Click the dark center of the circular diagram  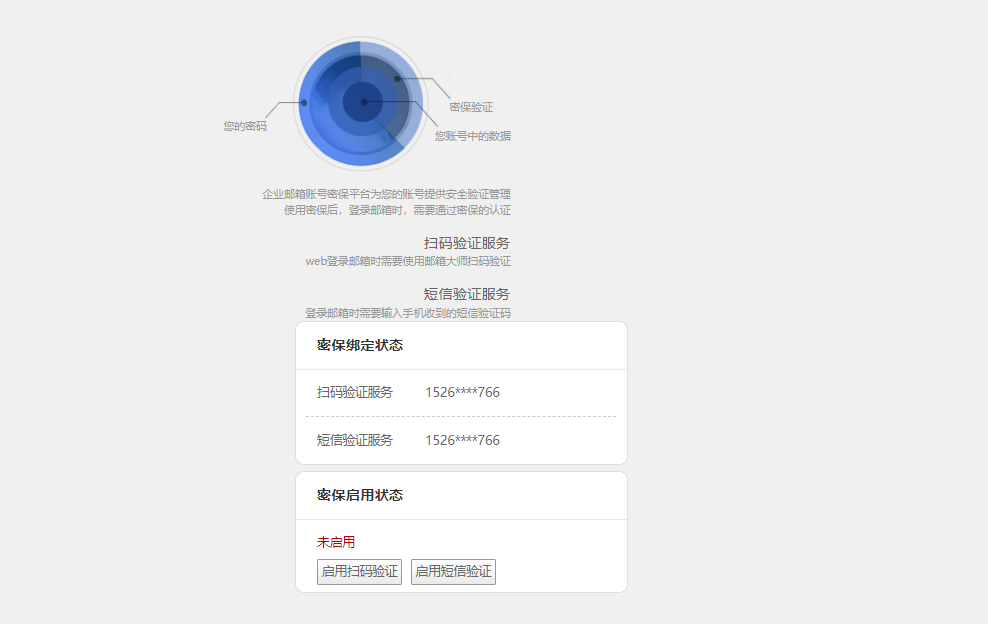point(363,102)
